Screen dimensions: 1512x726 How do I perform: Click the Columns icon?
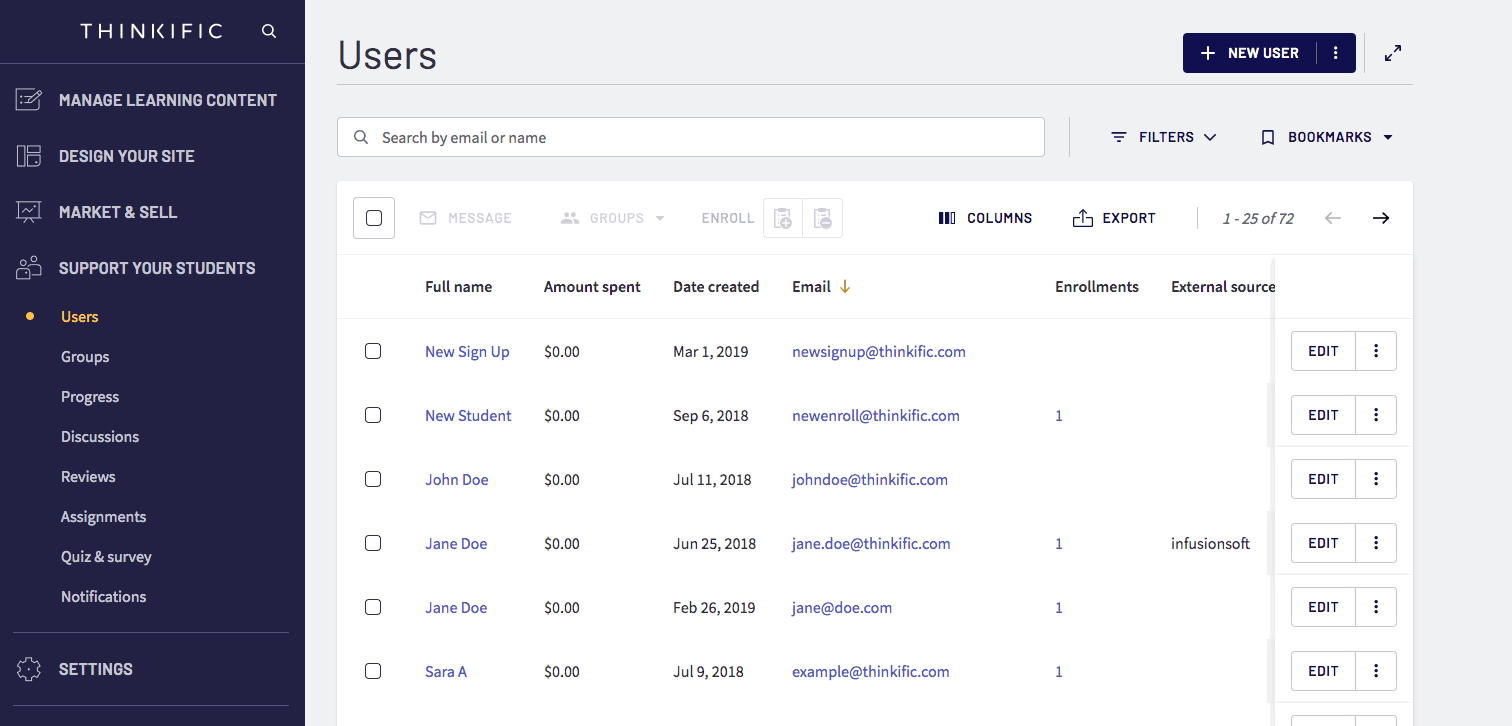click(x=947, y=218)
